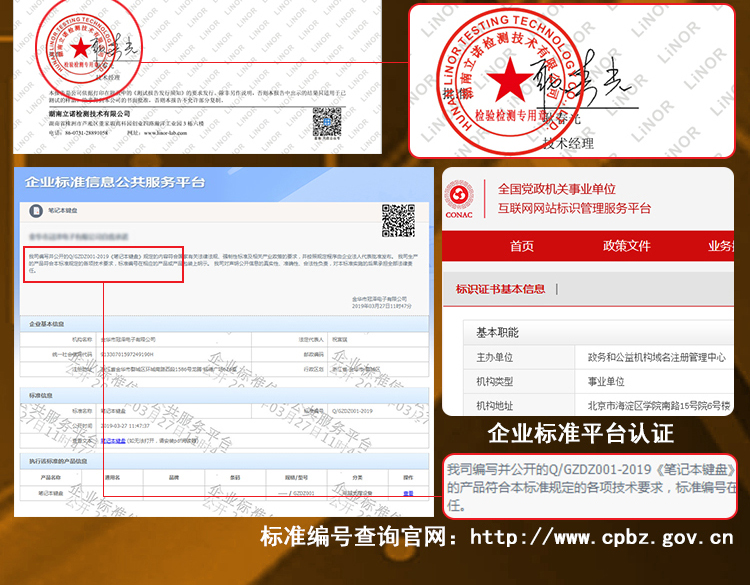Select the 标识证书基本信息 tab

tap(500, 289)
